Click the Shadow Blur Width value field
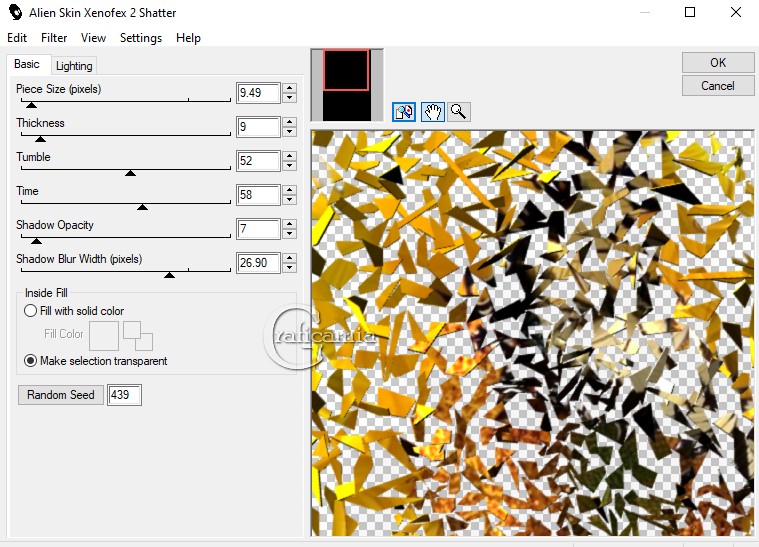 258,263
